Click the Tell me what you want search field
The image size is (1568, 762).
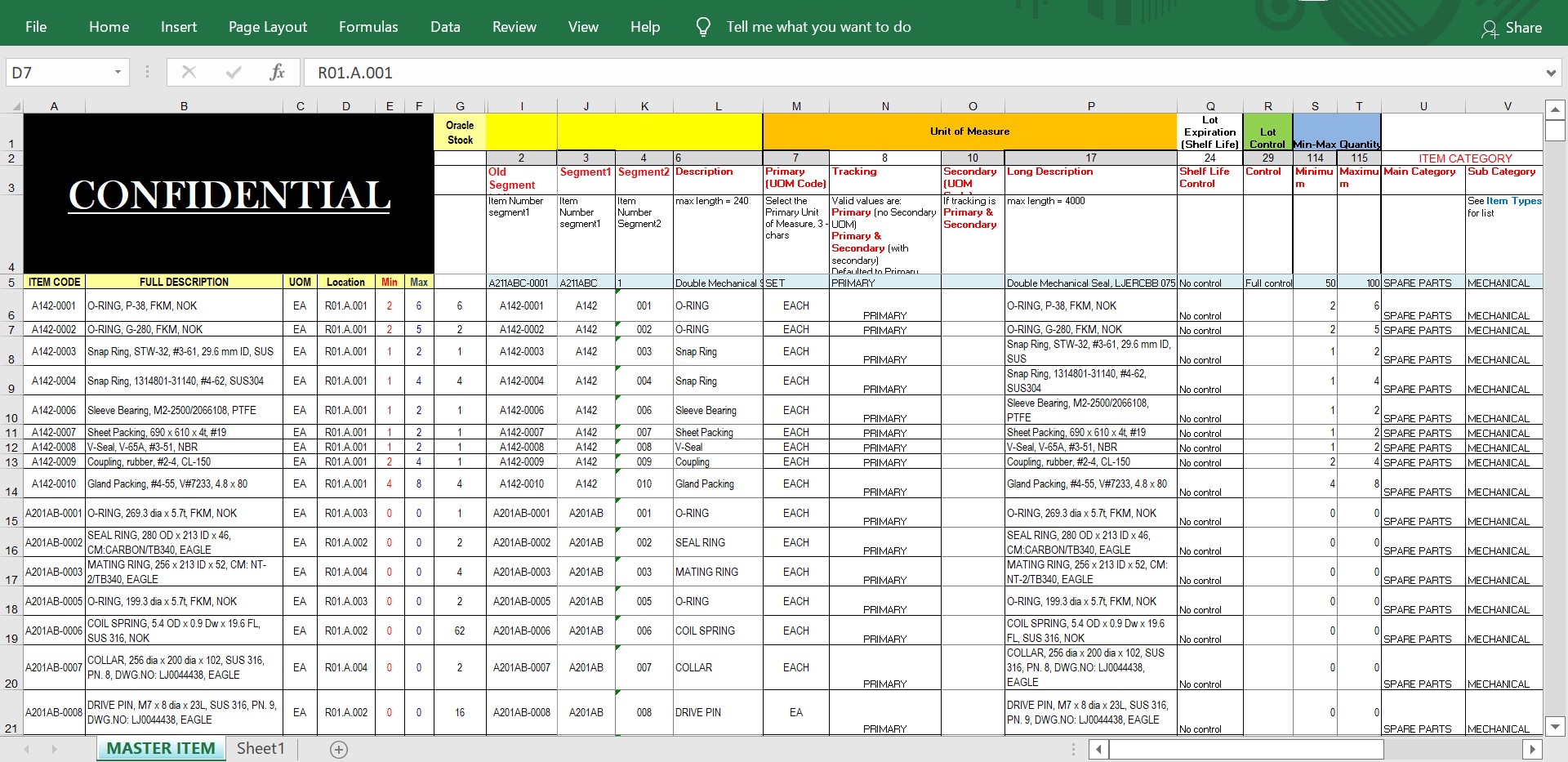(818, 27)
